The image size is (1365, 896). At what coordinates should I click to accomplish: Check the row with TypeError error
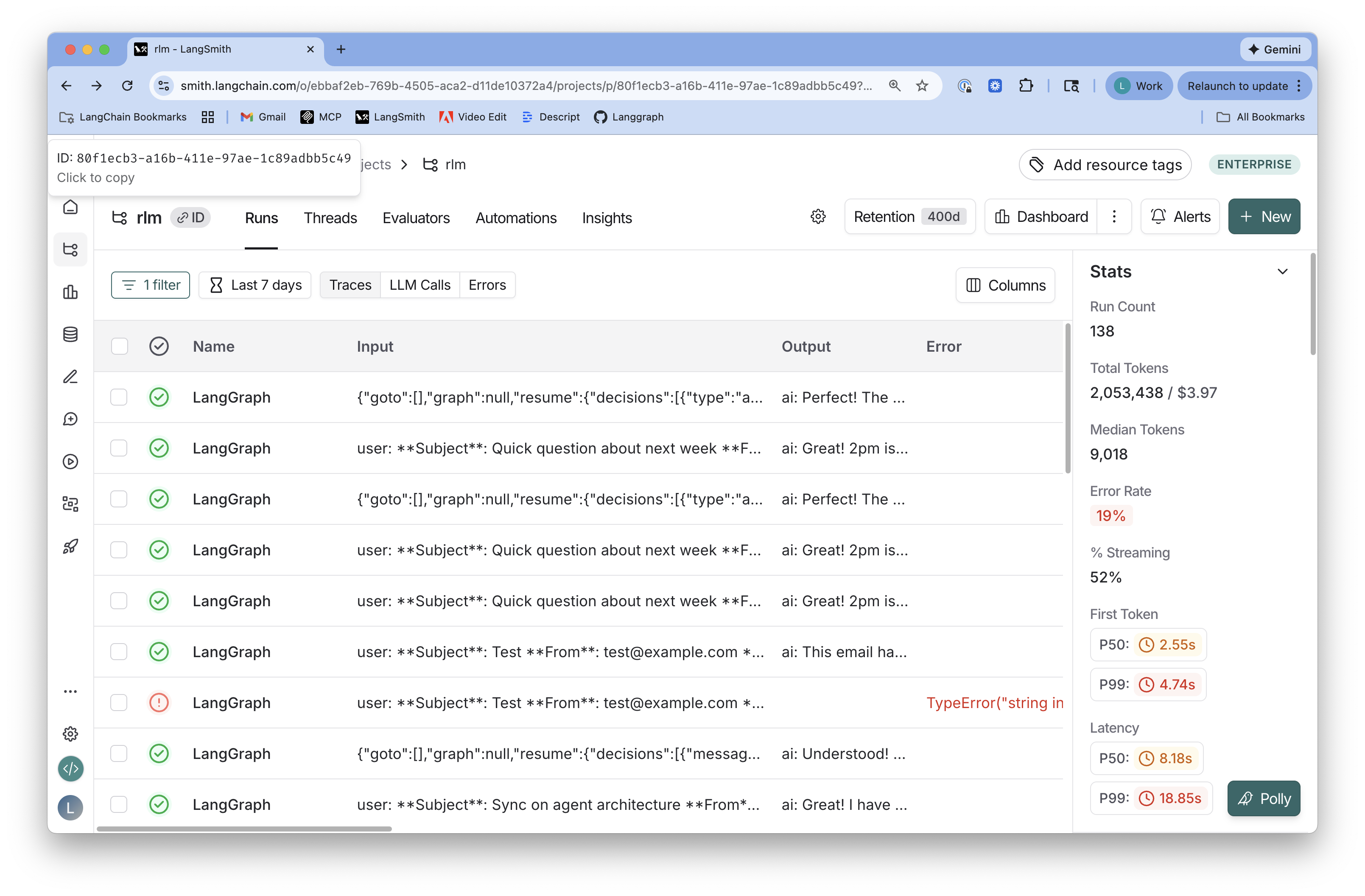pyautogui.click(x=119, y=703)
